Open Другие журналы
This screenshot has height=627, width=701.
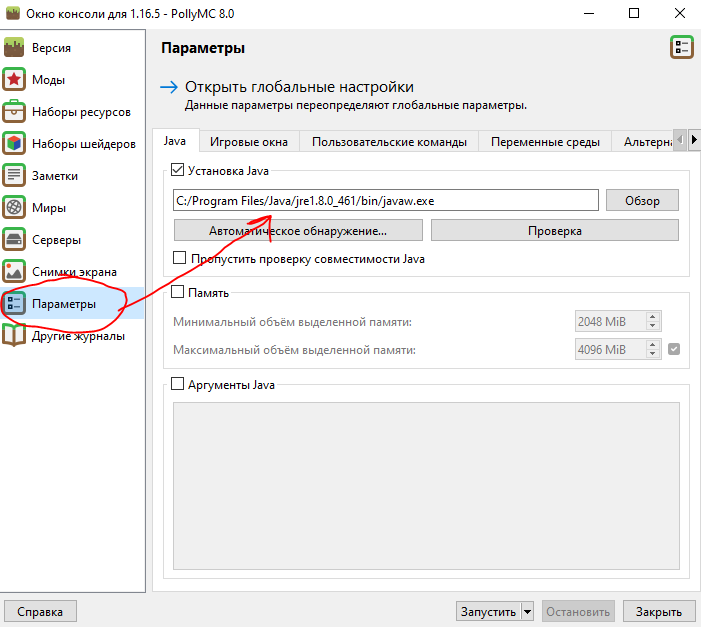point(78,336)
